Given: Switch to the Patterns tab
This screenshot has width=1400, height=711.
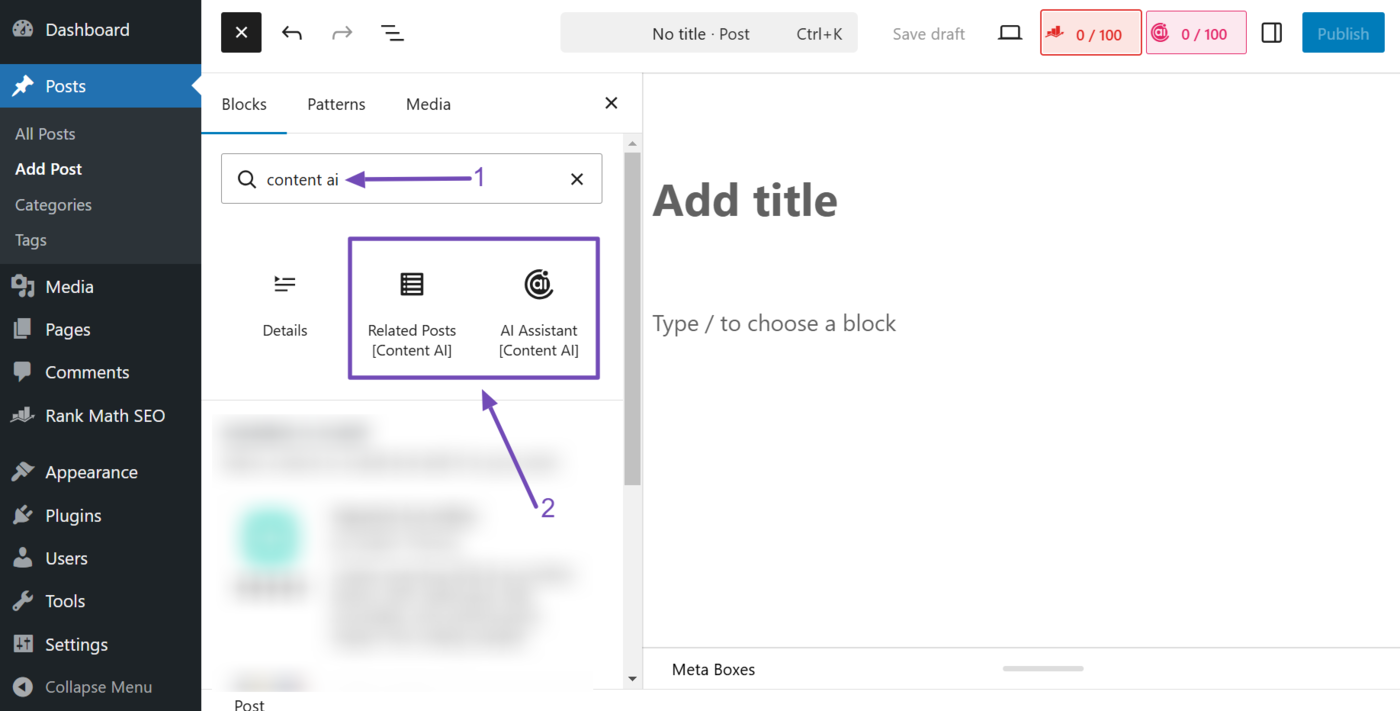Looking at the screenshot, I should click(336, 104).
